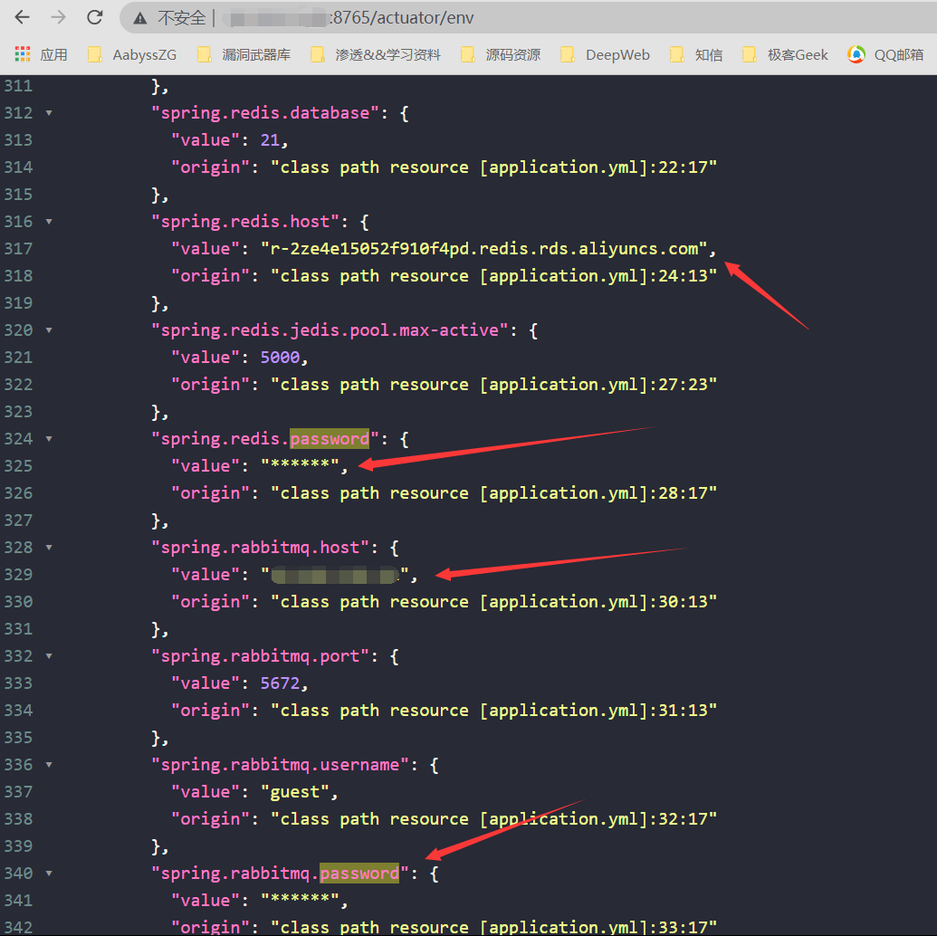This screenshot has width=937, height=936.
Task: Open the 渗透&&学习资料 bookmark folder
Action: (376, 55)
